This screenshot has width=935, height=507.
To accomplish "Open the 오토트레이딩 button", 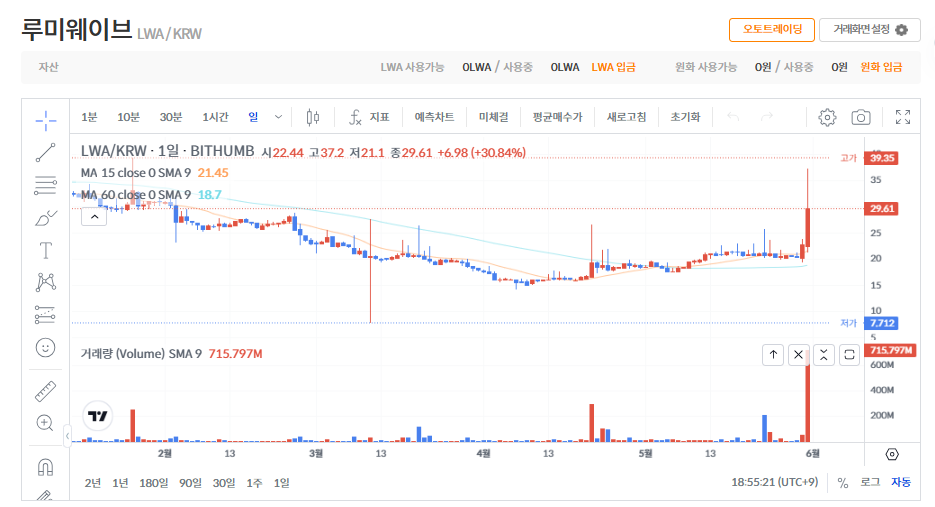I will tap(772, 30).
